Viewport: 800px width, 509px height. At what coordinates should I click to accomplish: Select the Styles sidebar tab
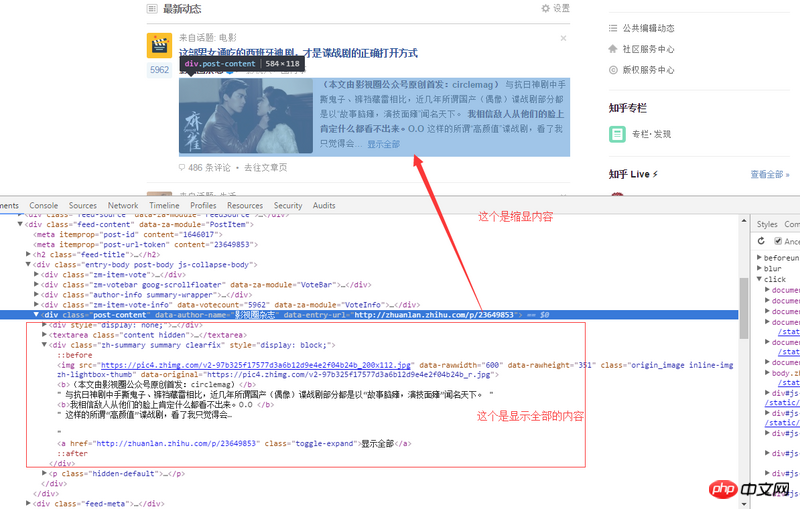[x=767, y=224]
